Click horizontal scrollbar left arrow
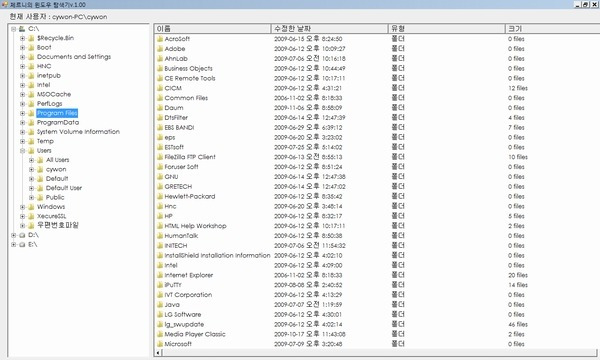600x360 pixels. pos(158,353)
